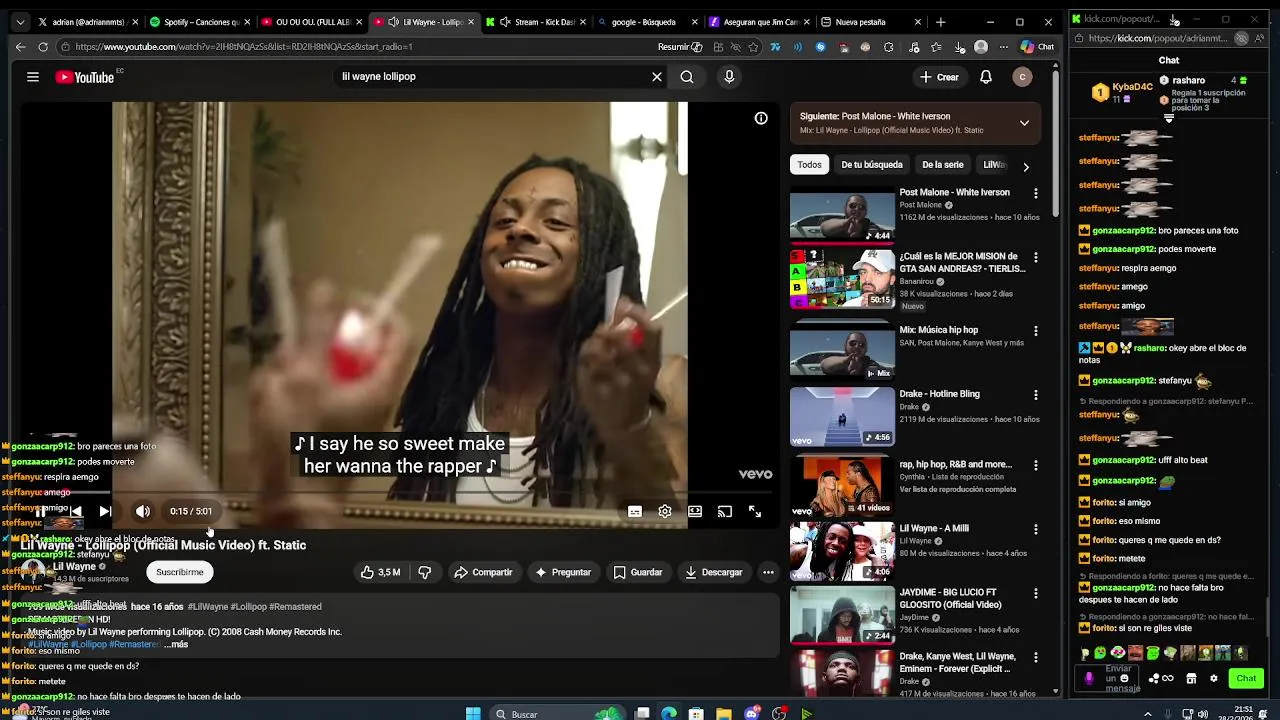1280x720 pixels.
Task: Skip to next video in player
Action: (105, 511)
